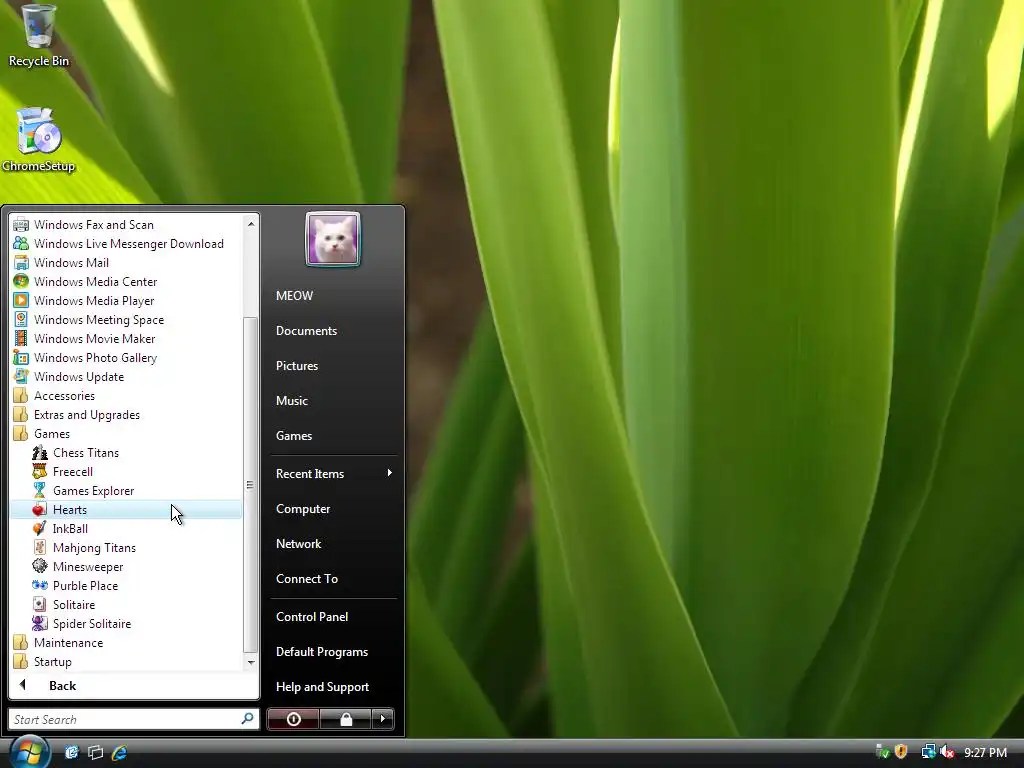Open Default Programs from the Start menu
The height and width of the screenshot is (768, 1024).
point(322,652)
